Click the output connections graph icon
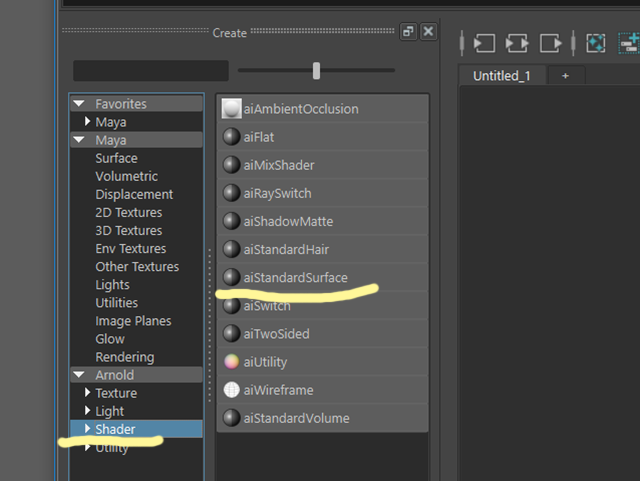640x481 pixels. pyautogui.click(x=551, y=43)
